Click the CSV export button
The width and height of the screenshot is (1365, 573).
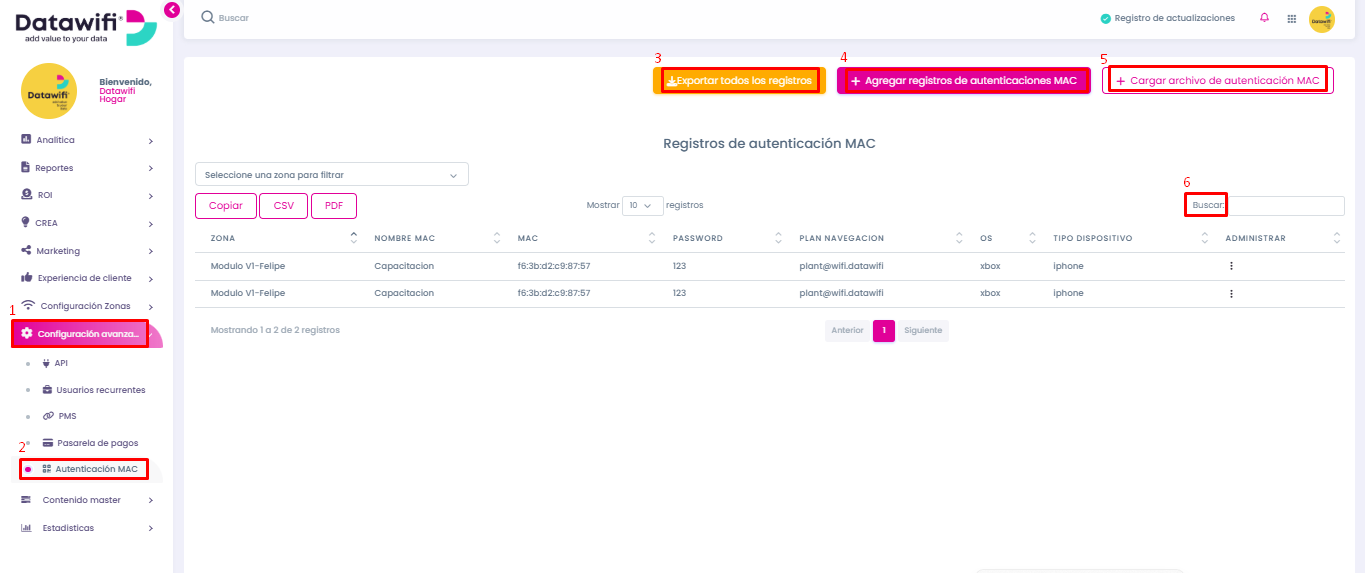coord(284,206)
